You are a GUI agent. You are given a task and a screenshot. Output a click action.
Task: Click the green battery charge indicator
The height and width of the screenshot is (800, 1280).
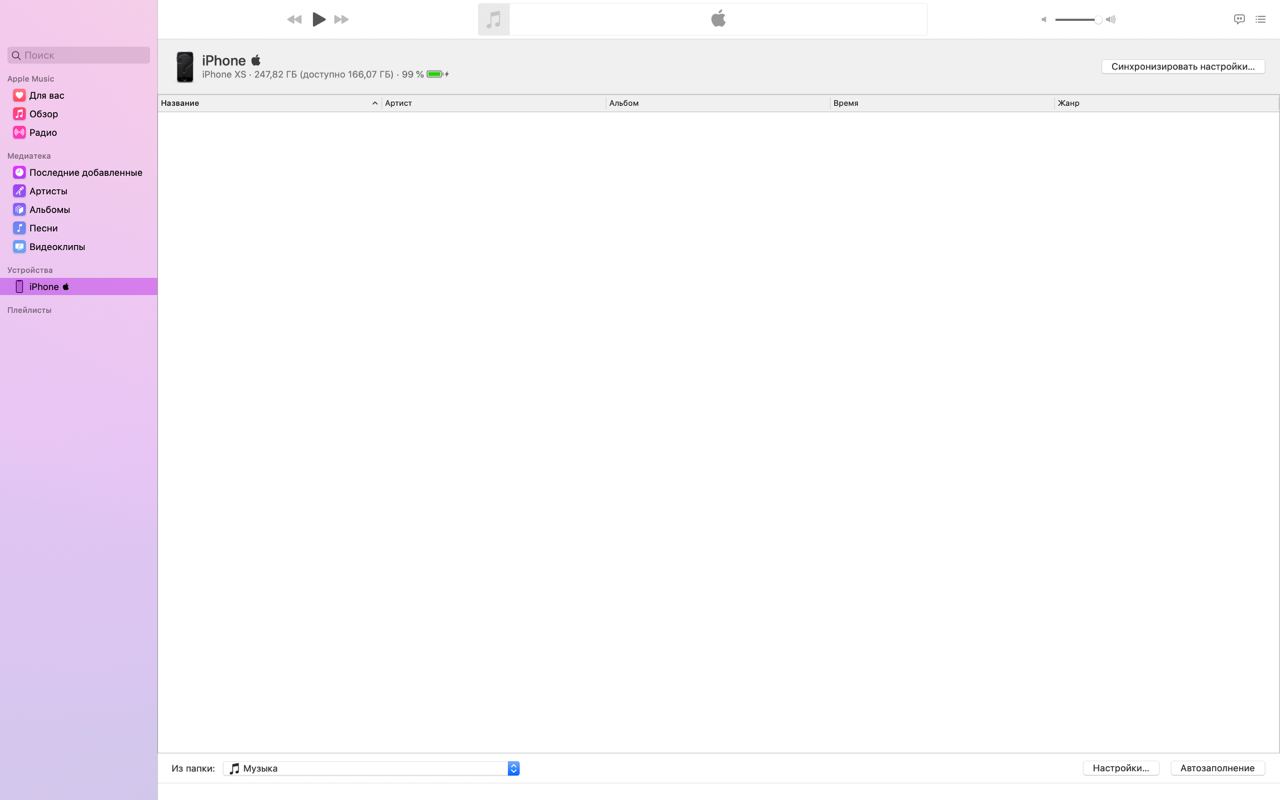coord(435,74)
